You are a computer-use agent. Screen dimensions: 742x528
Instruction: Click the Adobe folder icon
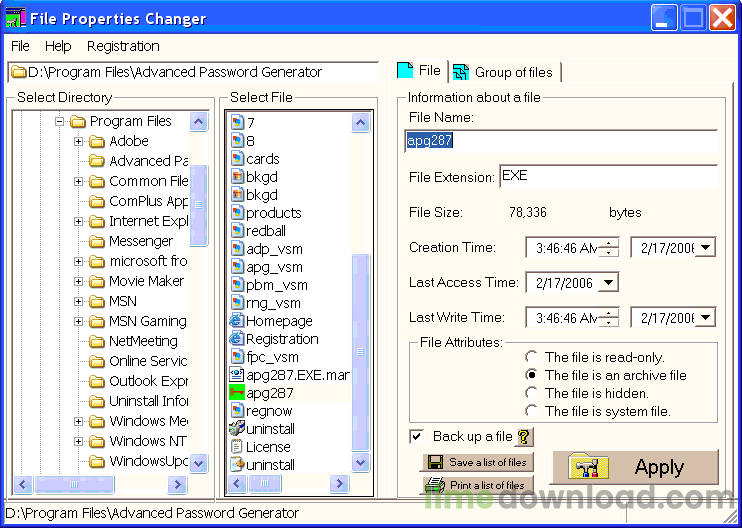pos(97,141)
